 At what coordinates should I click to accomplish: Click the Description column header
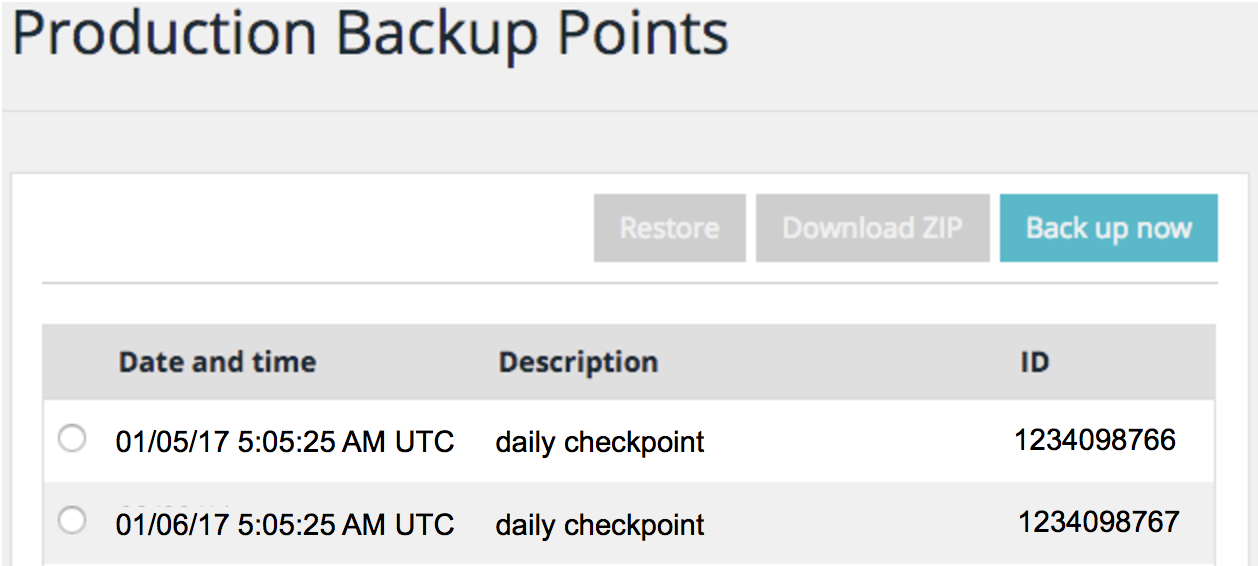[x=578, y=362]
